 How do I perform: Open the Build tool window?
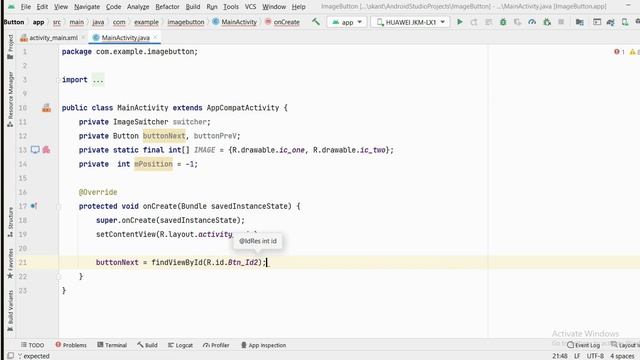(x=147, y=345)
